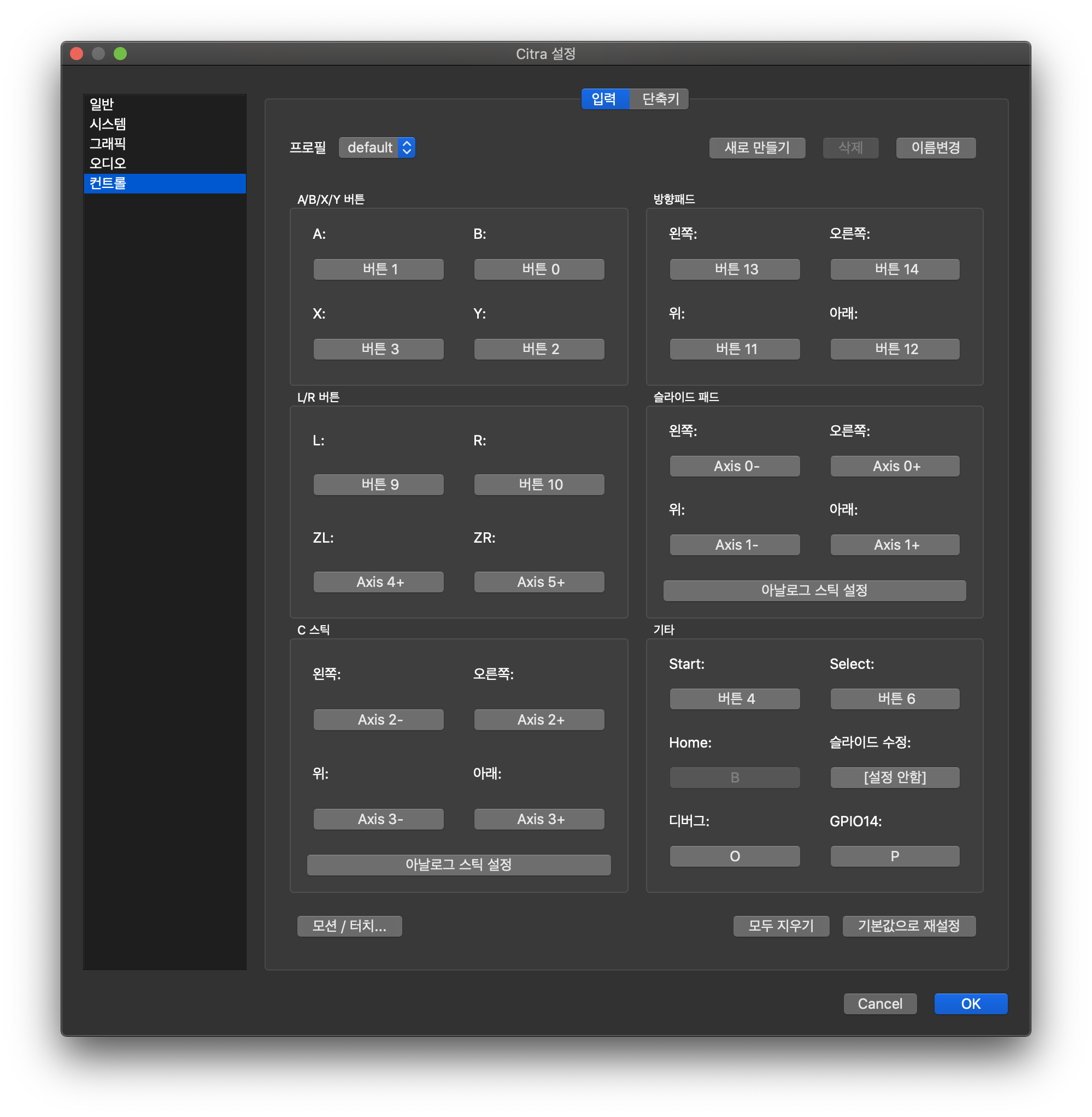Select 컨트롤 in the settings sidebar
This screenshot has height=1117, width=1092.
(x=165, y=184)
